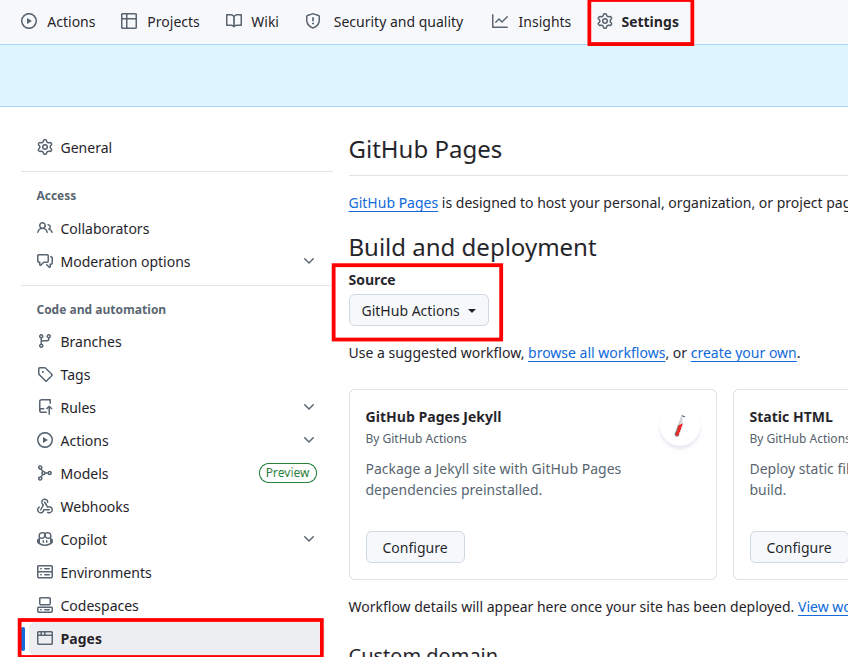Viewport: 848px width, 657px height.
Task: Click the Insights graph icon
Action: [x=500, y=22]
